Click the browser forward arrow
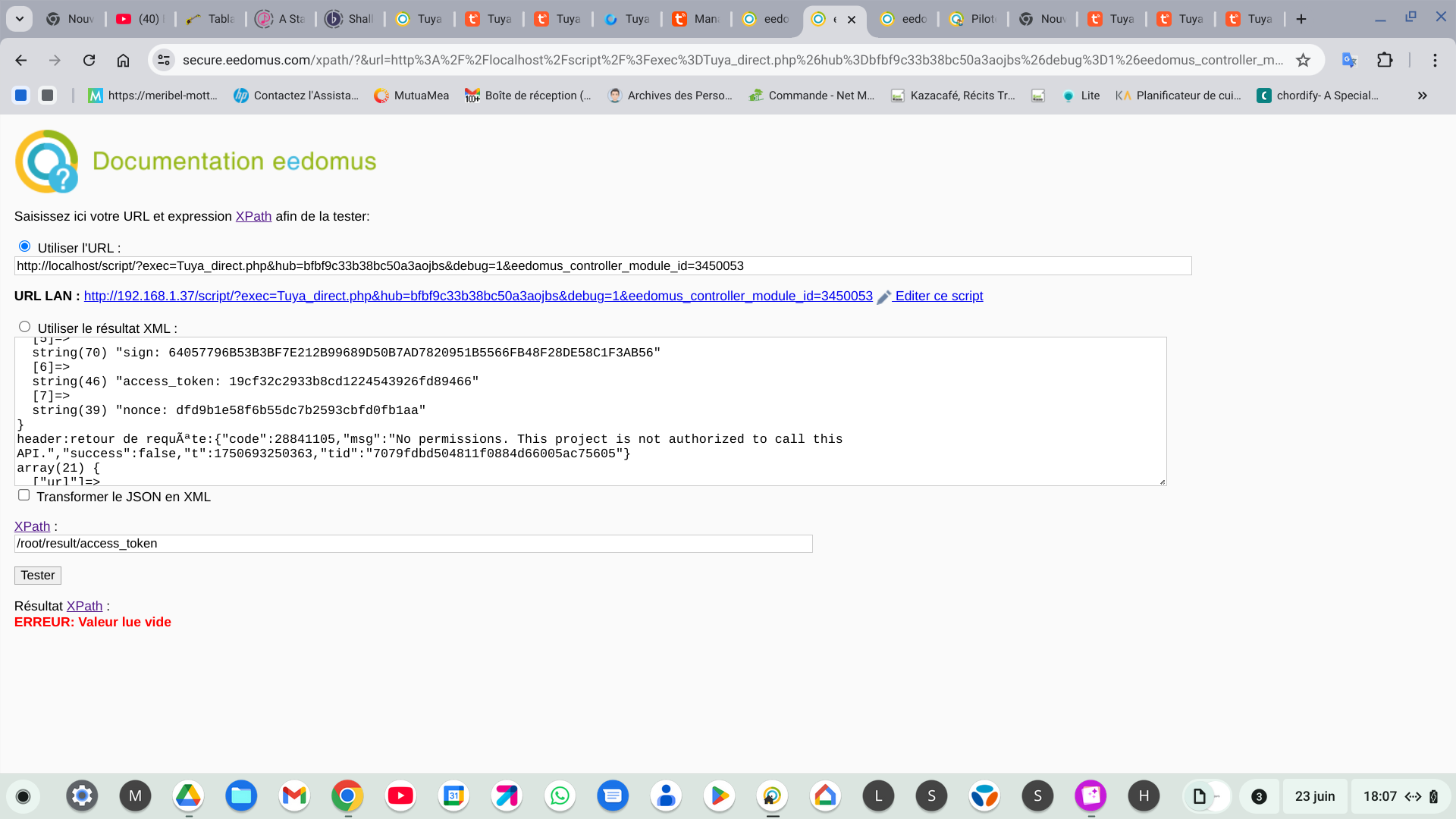This screenshot has height=819, width=1456. coord(55,60)
